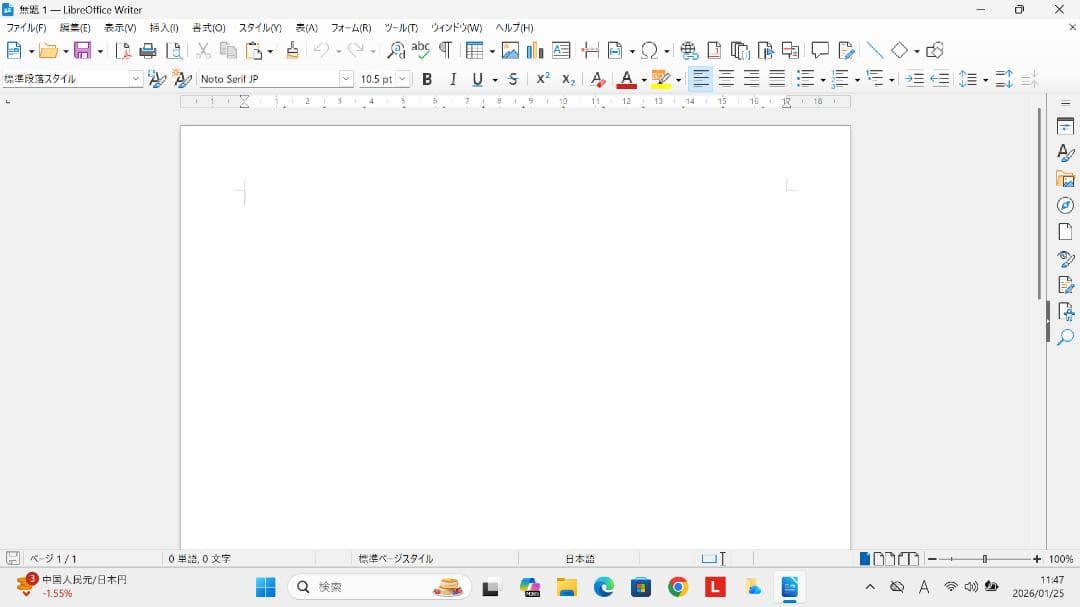Open the Navigator in the sidebar
This screenshot has width=1080, height=607.
click(1065, 205)
